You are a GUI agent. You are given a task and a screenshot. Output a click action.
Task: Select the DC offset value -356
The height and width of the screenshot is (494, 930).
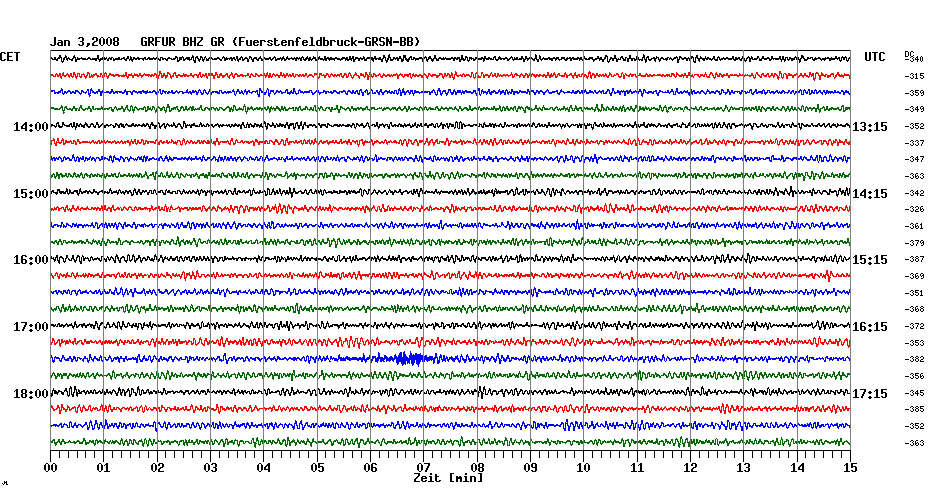[914, 376]
